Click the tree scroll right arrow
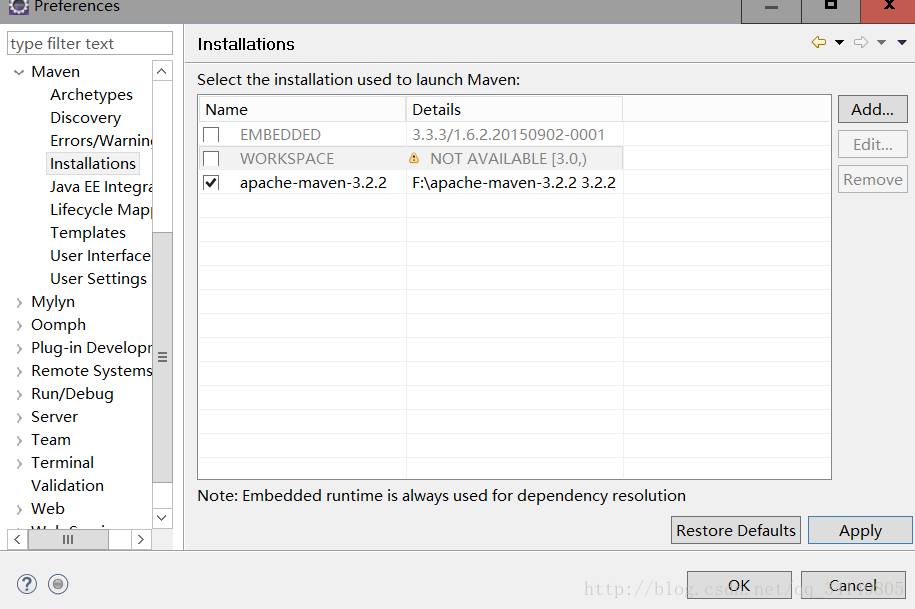The width and height of the screenshot is (915, 609). click(x=141, y=540)
